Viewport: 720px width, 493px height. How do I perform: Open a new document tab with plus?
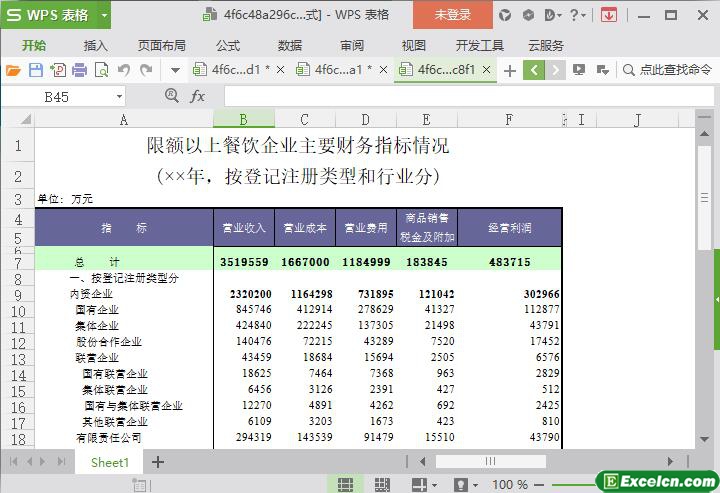tap(510, 70)
